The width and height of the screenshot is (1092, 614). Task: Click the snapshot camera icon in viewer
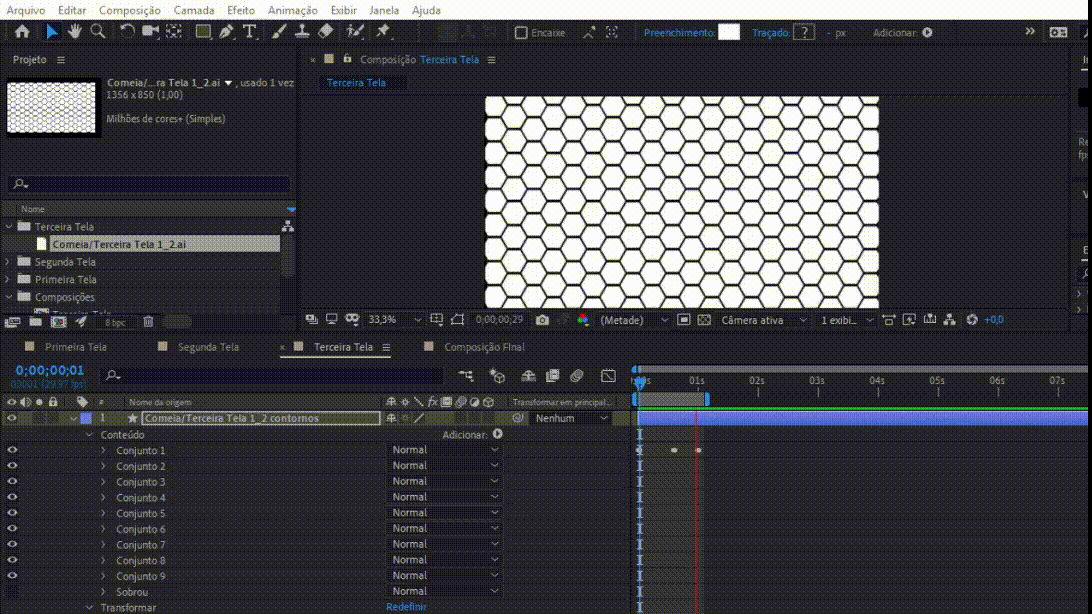point(542,320)
